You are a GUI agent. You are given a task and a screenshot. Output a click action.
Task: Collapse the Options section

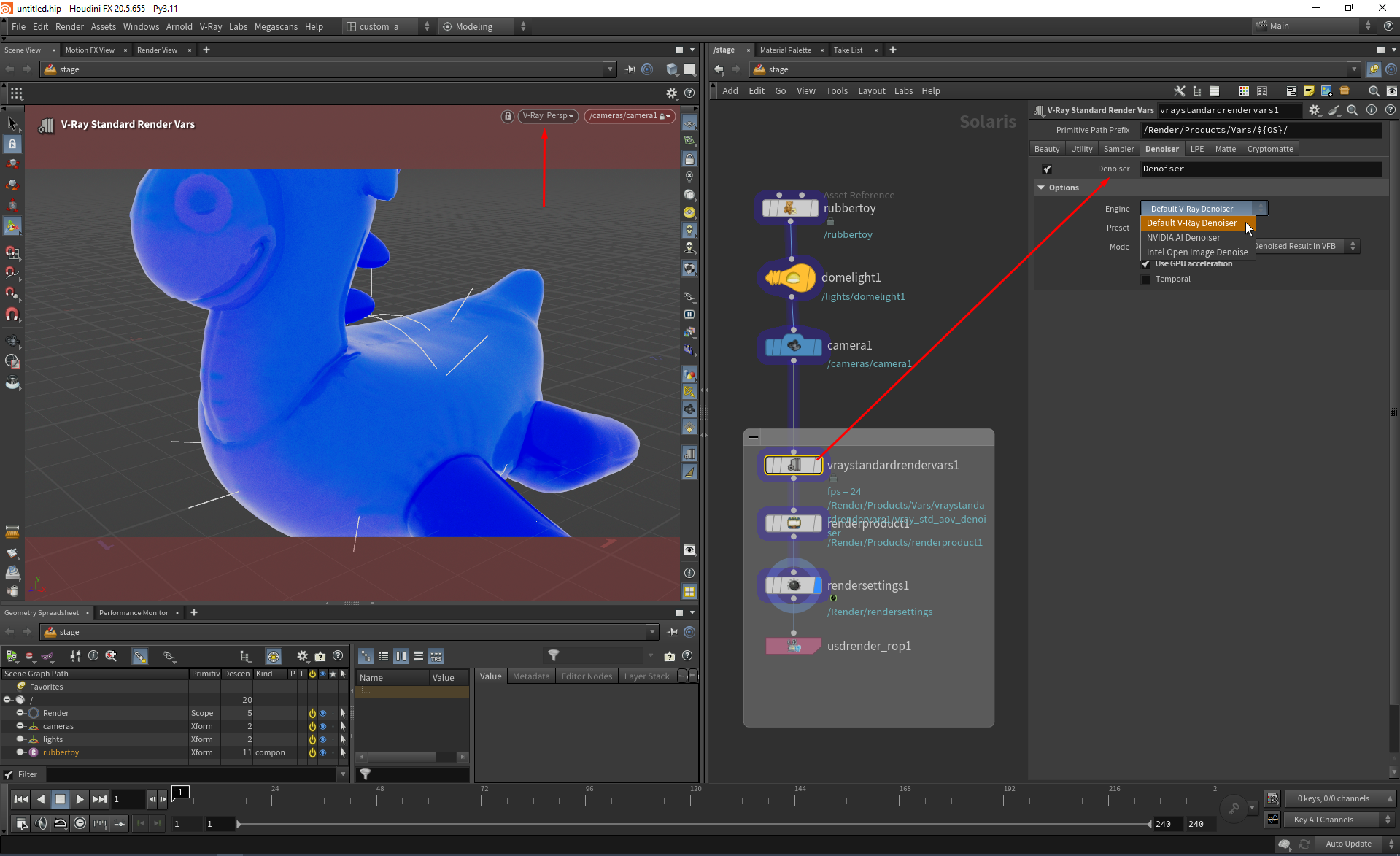[1041, 188]
